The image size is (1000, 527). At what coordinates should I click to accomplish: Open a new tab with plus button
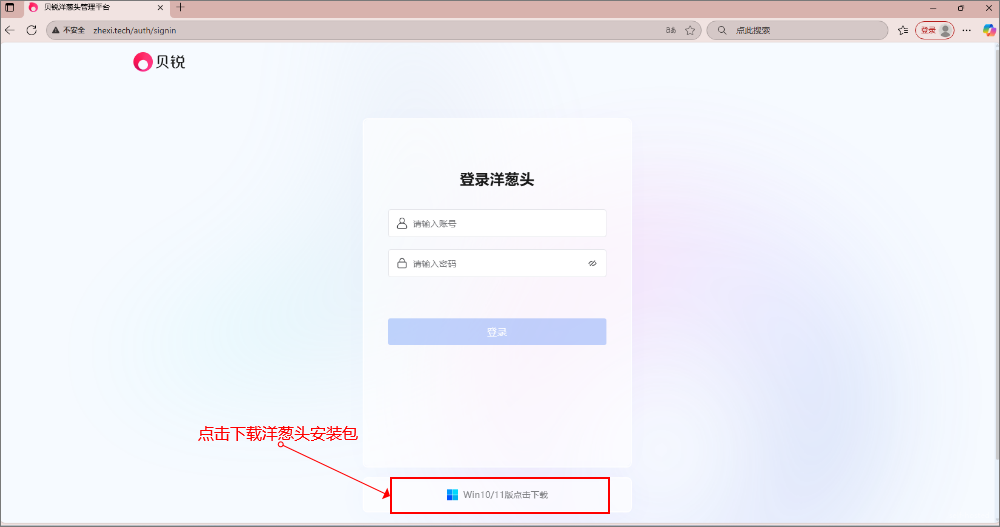[x=181, y=7]
